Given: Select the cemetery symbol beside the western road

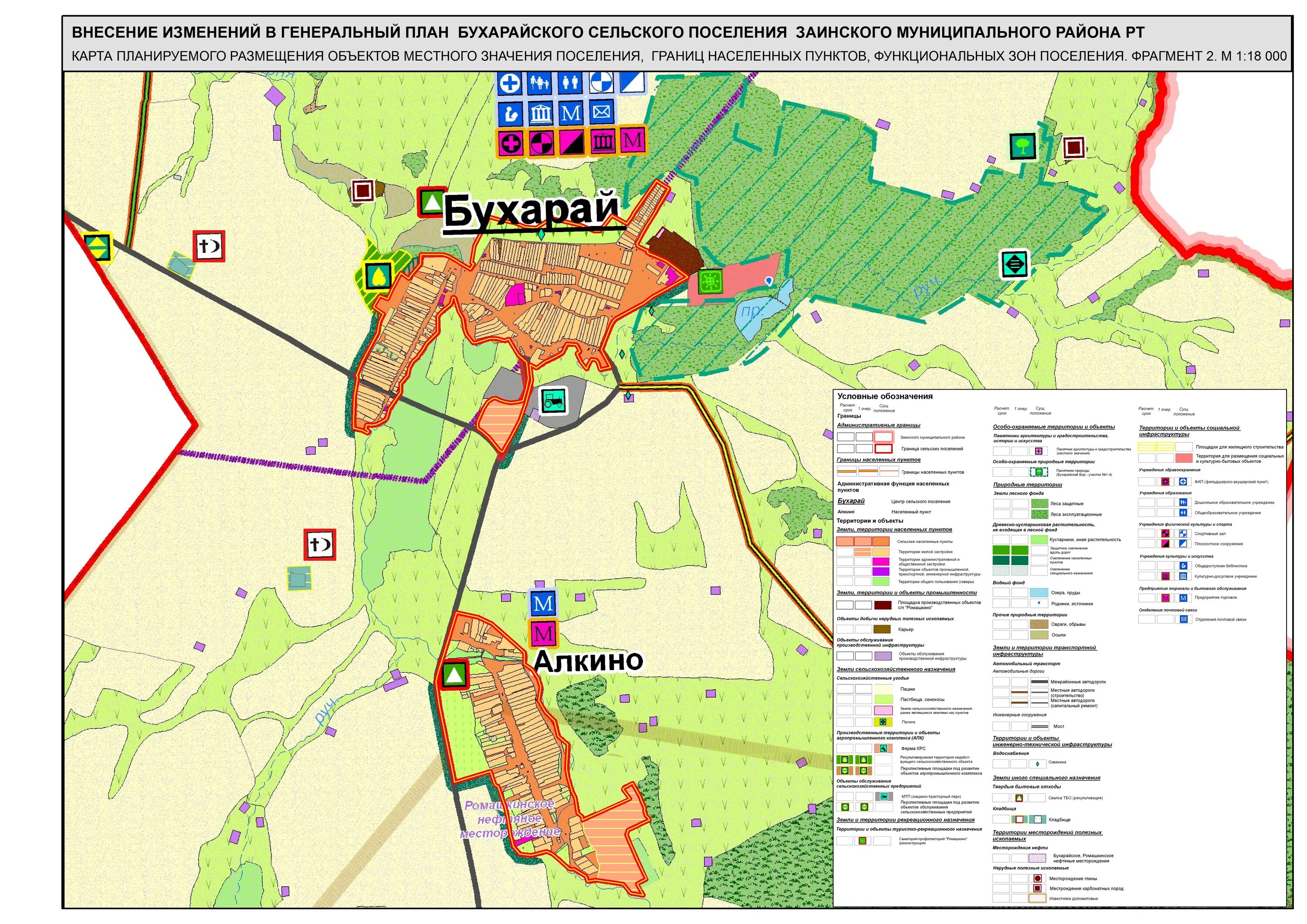Looking at the screenshot, I should (x=209, y=246).
